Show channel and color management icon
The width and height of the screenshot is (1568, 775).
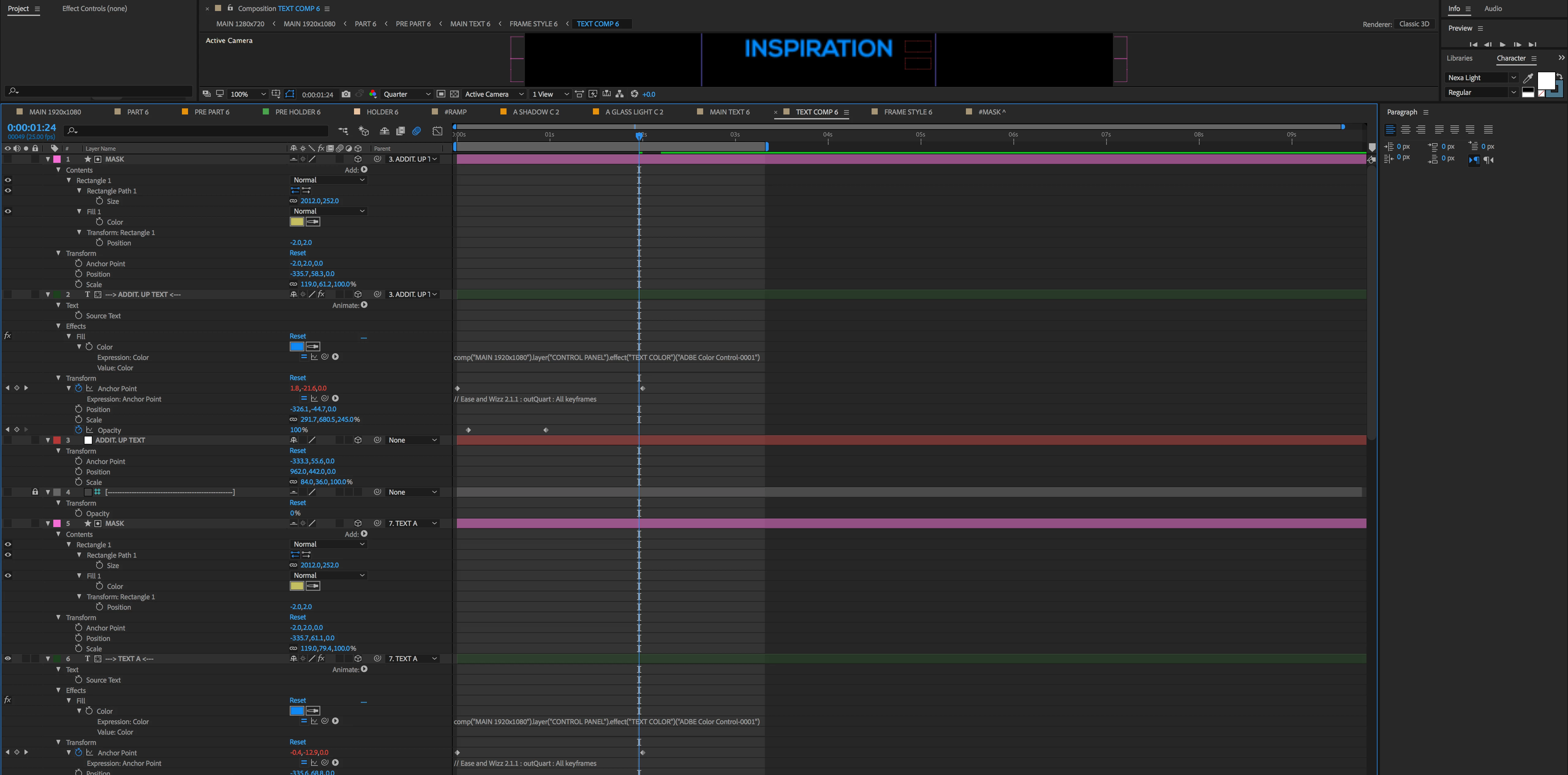pyautogui.click(x=373, y=94)
